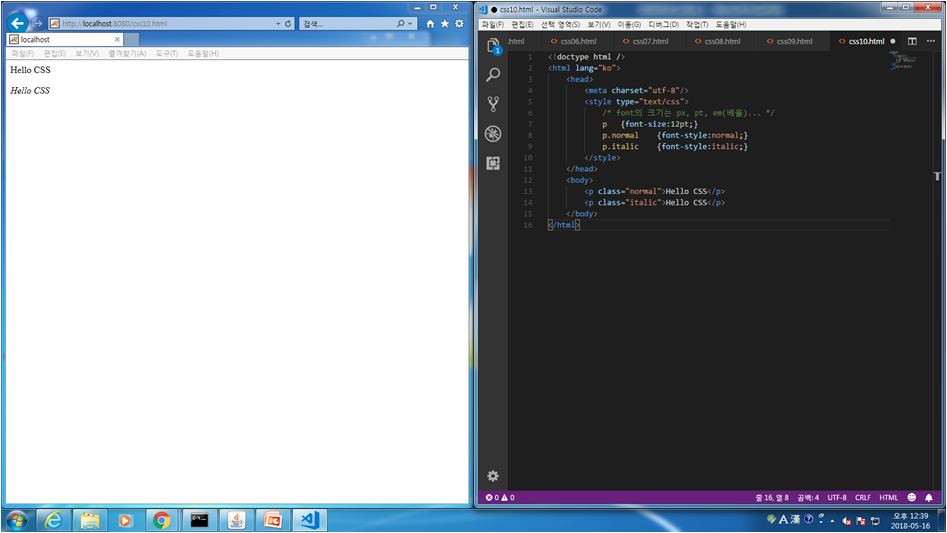This screenshot has height=533, width=947.
Task: Open the 파일(F) menu in VS Code
Action: pyautogui.click(x=492, y=25)
